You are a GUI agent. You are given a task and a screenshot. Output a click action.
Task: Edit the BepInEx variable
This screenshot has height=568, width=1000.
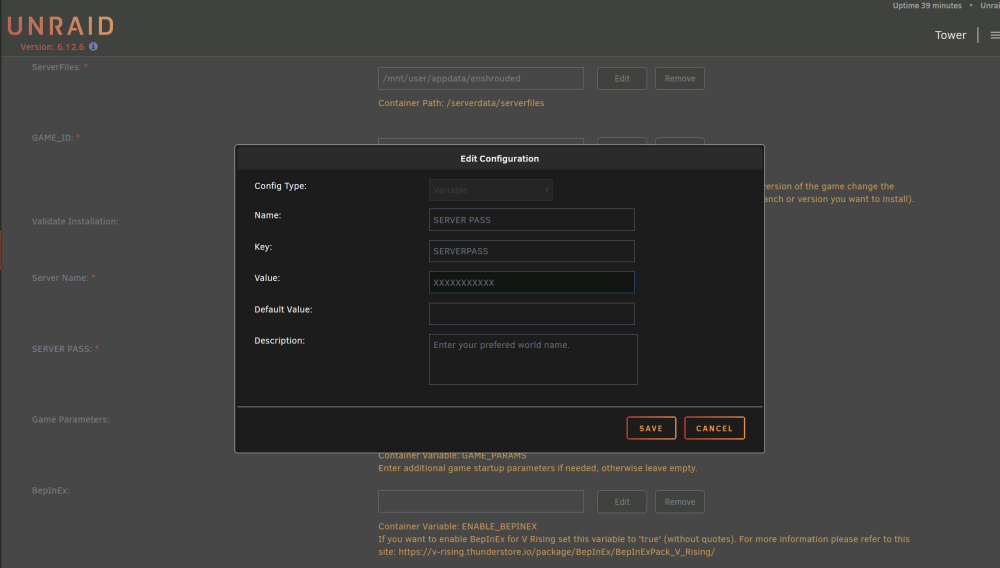[x=622, y=502]
